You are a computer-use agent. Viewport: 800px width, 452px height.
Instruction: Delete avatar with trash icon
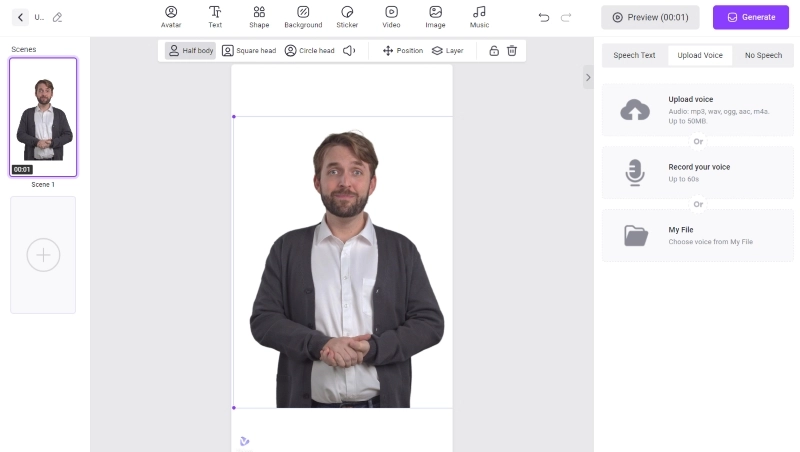click(512, 50)
